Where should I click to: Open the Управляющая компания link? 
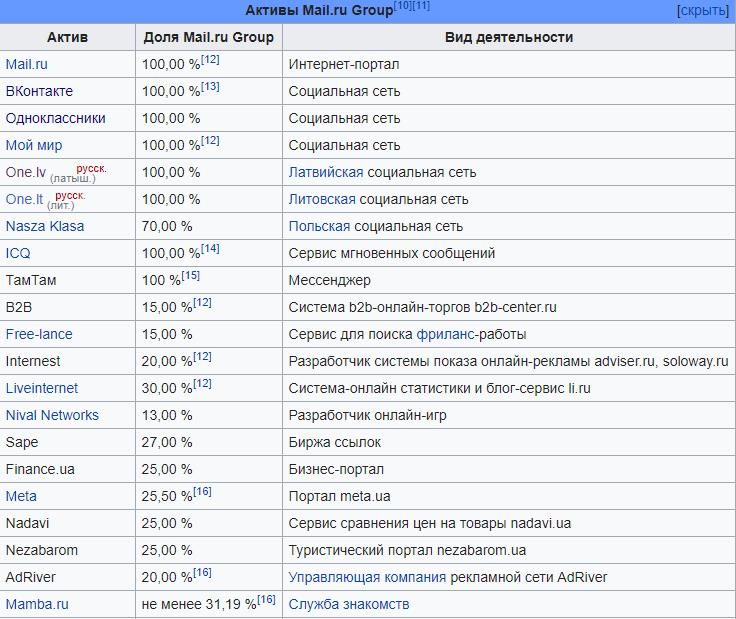367,577
